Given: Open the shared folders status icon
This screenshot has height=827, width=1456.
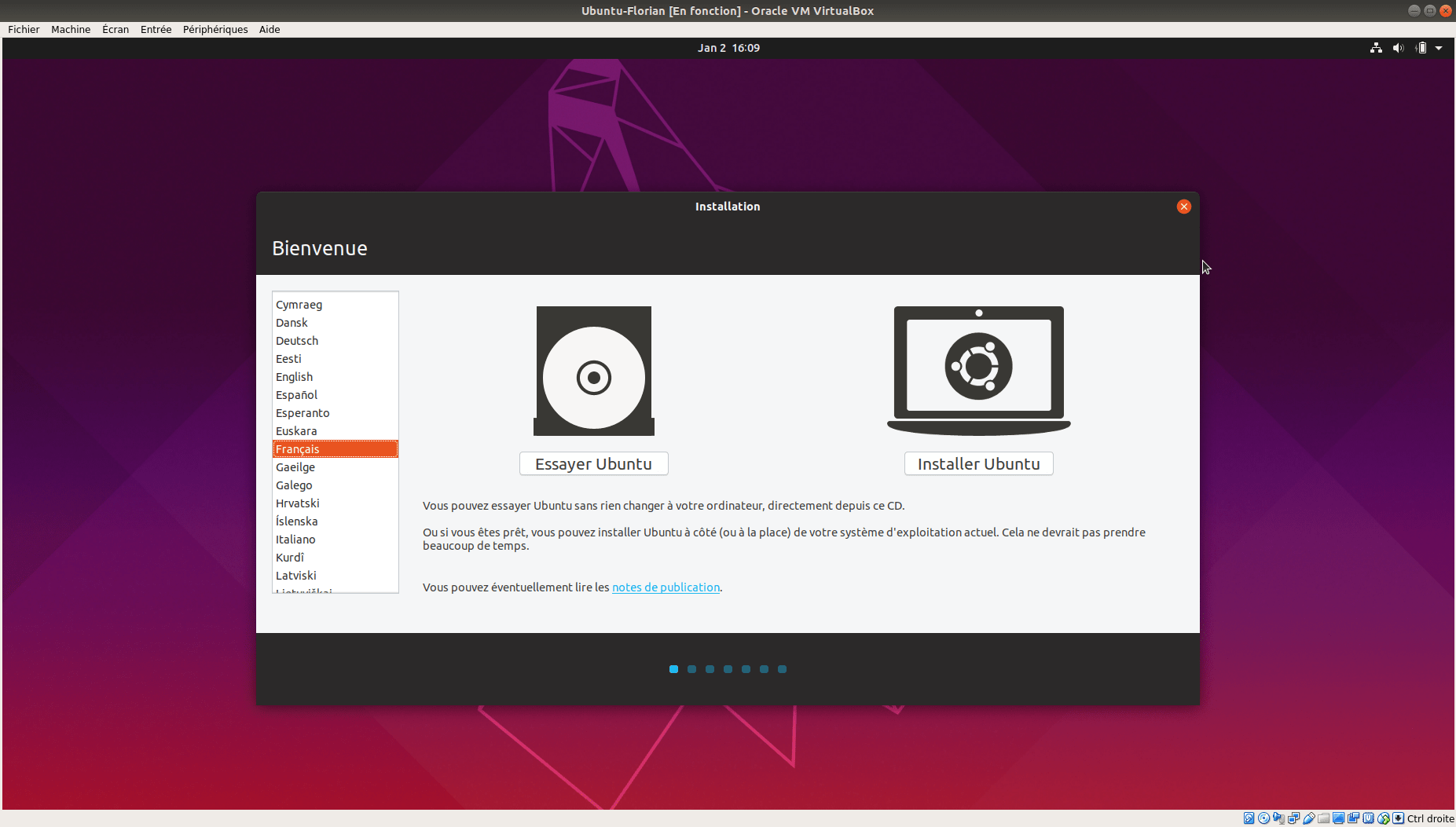Looking at the screenshot, I should coord(1324,818).
